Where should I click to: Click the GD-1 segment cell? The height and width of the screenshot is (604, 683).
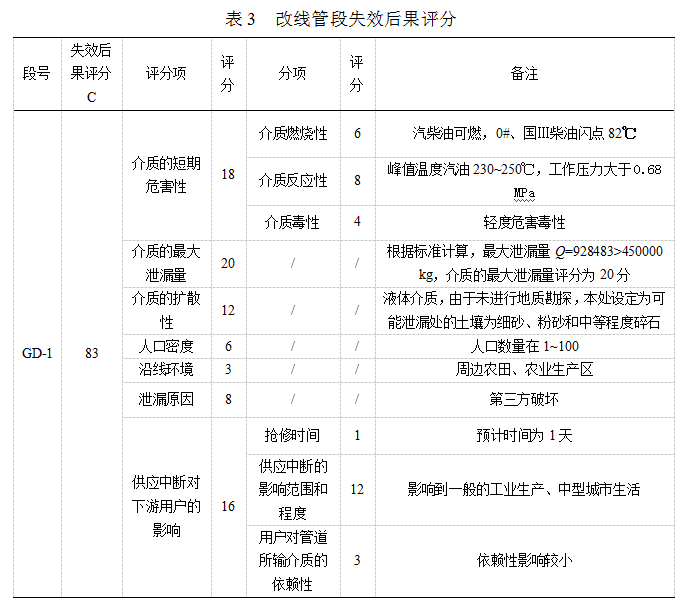[37, 353]
